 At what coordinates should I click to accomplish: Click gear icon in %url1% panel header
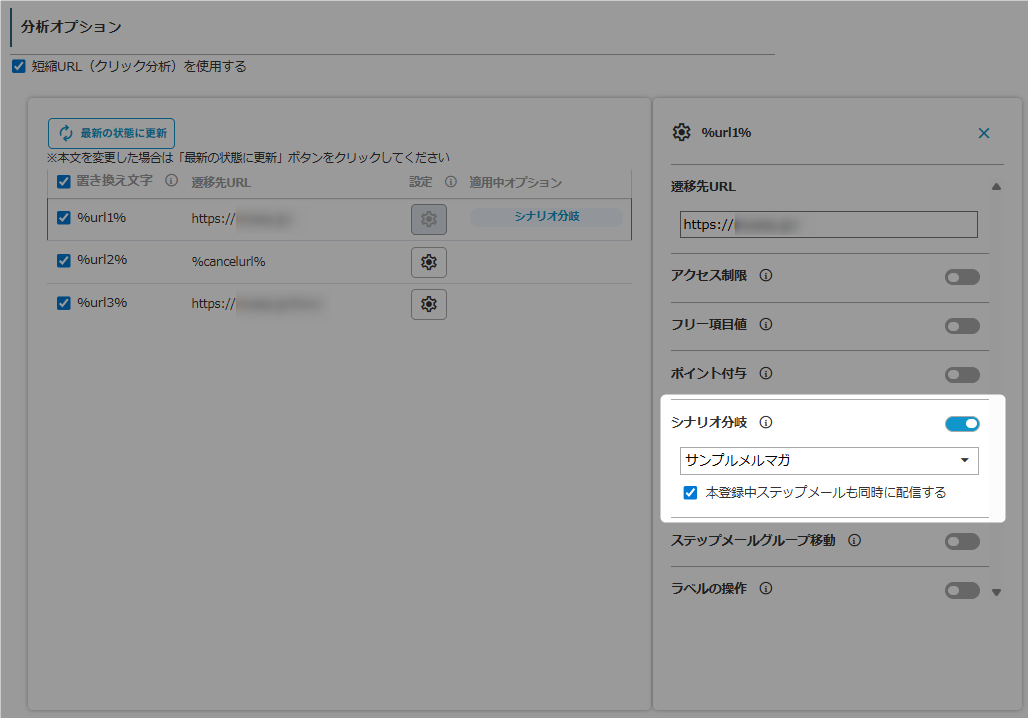[x=682, y=132]
